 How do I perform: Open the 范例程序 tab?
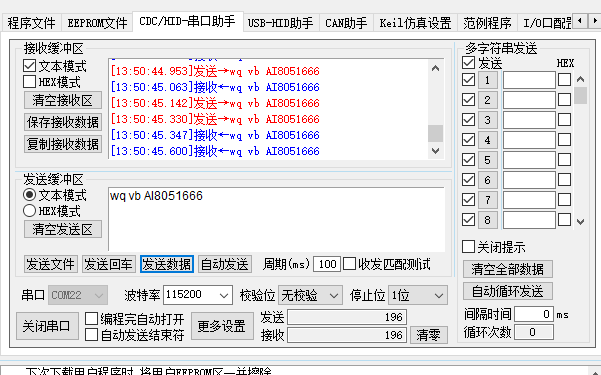(x=487, y=23)
